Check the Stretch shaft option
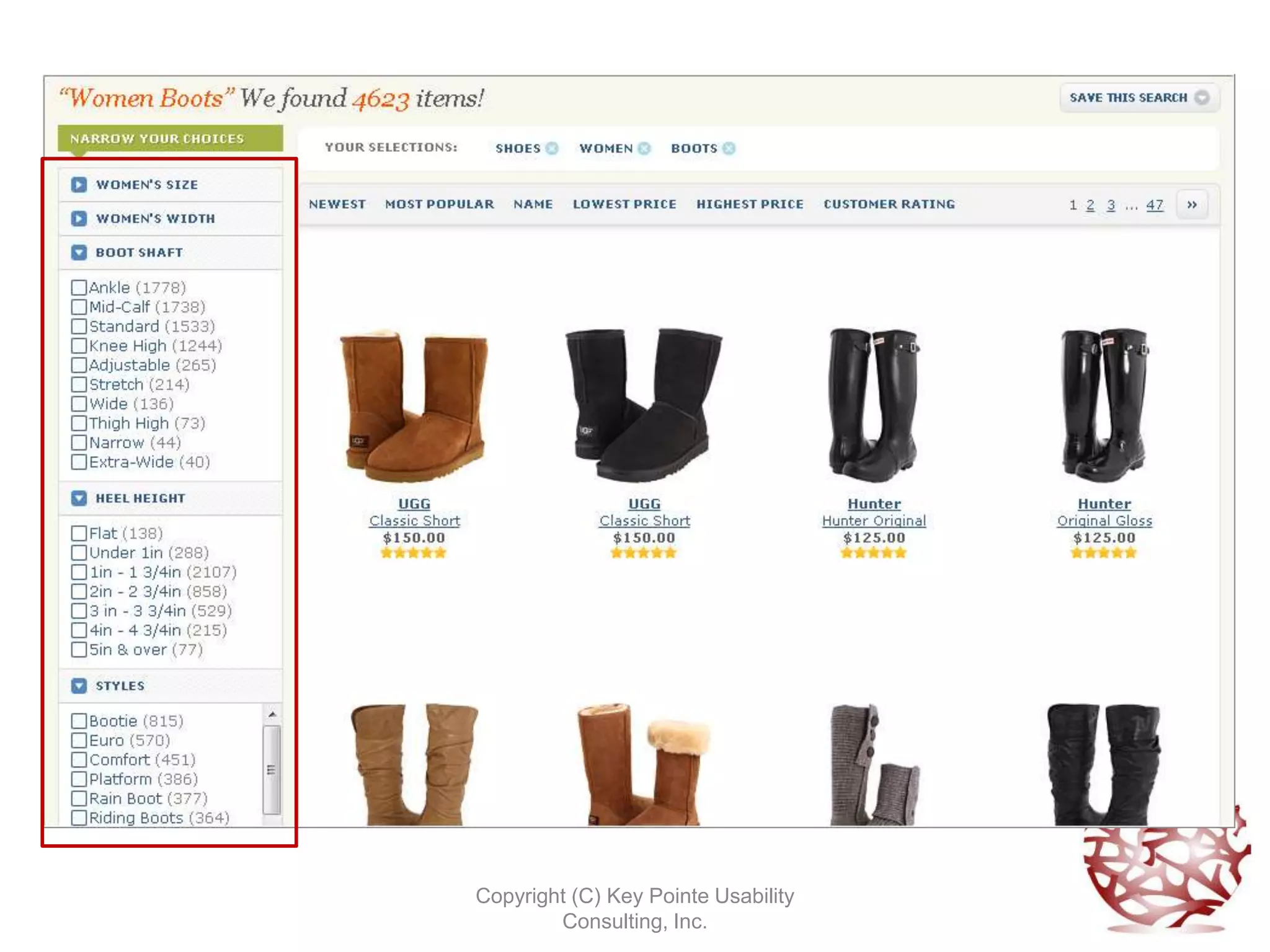The image size is (1270, 952). [x=79, y=384]
